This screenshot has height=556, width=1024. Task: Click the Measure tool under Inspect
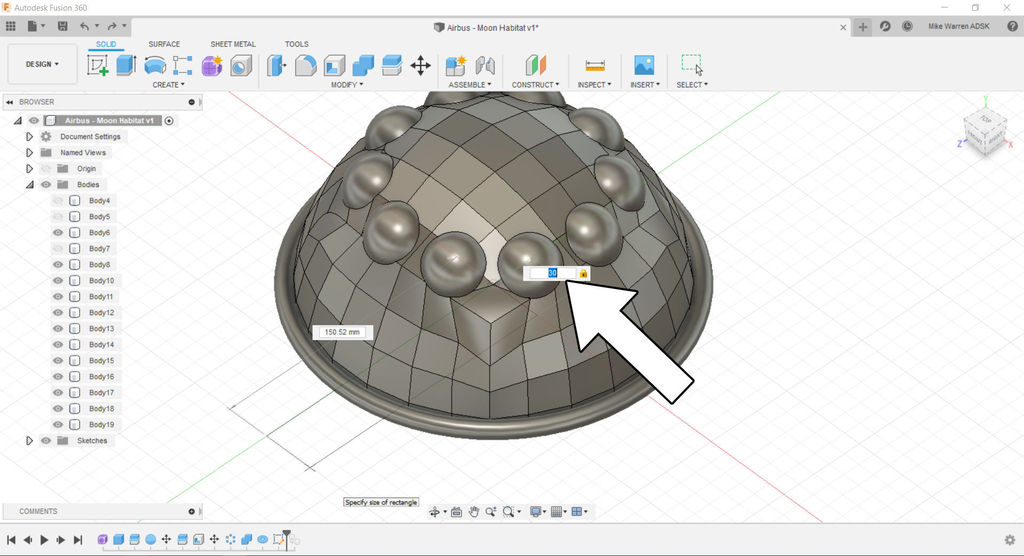595,66
